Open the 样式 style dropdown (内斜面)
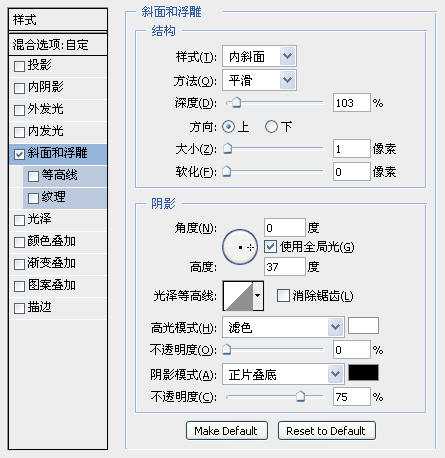Viewport: 445px width, 458px height. coord(259,57)
